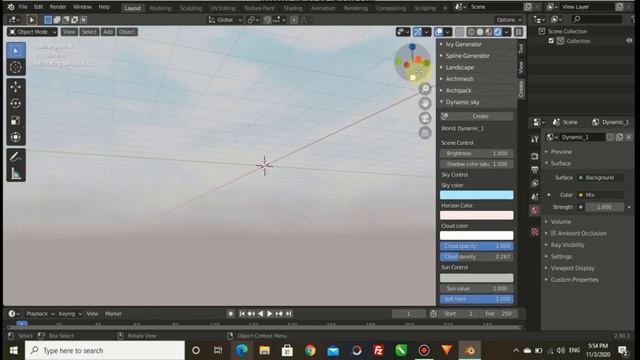The height and width of the screenshot is (360, 640).
Task: Open the Object Mode dropdown
Action: tap(33, 32)
